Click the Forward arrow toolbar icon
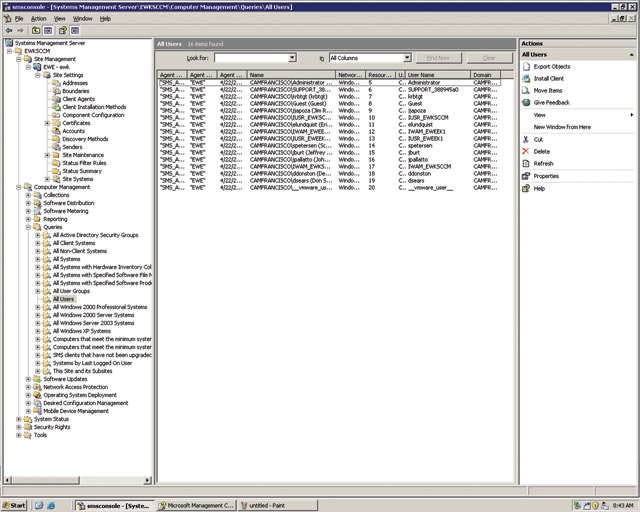The height and width of the screenshot is (512, 640). (x=20, y=31)
